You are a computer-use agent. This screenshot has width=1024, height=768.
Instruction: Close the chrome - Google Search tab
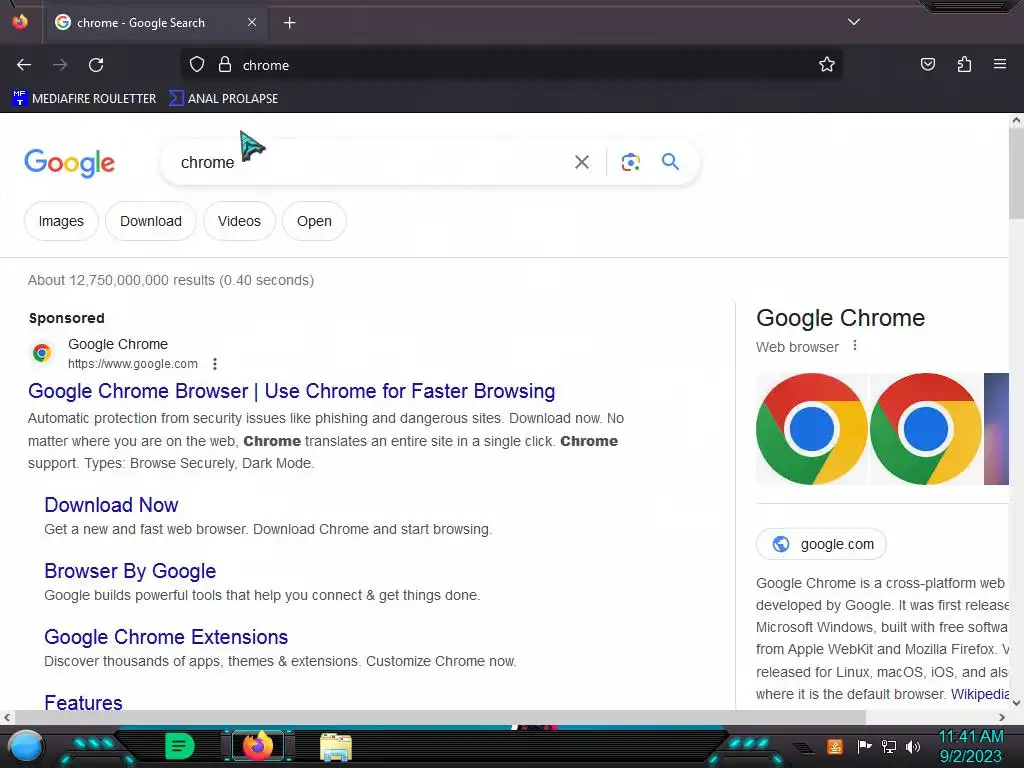[x=252, y=22]
